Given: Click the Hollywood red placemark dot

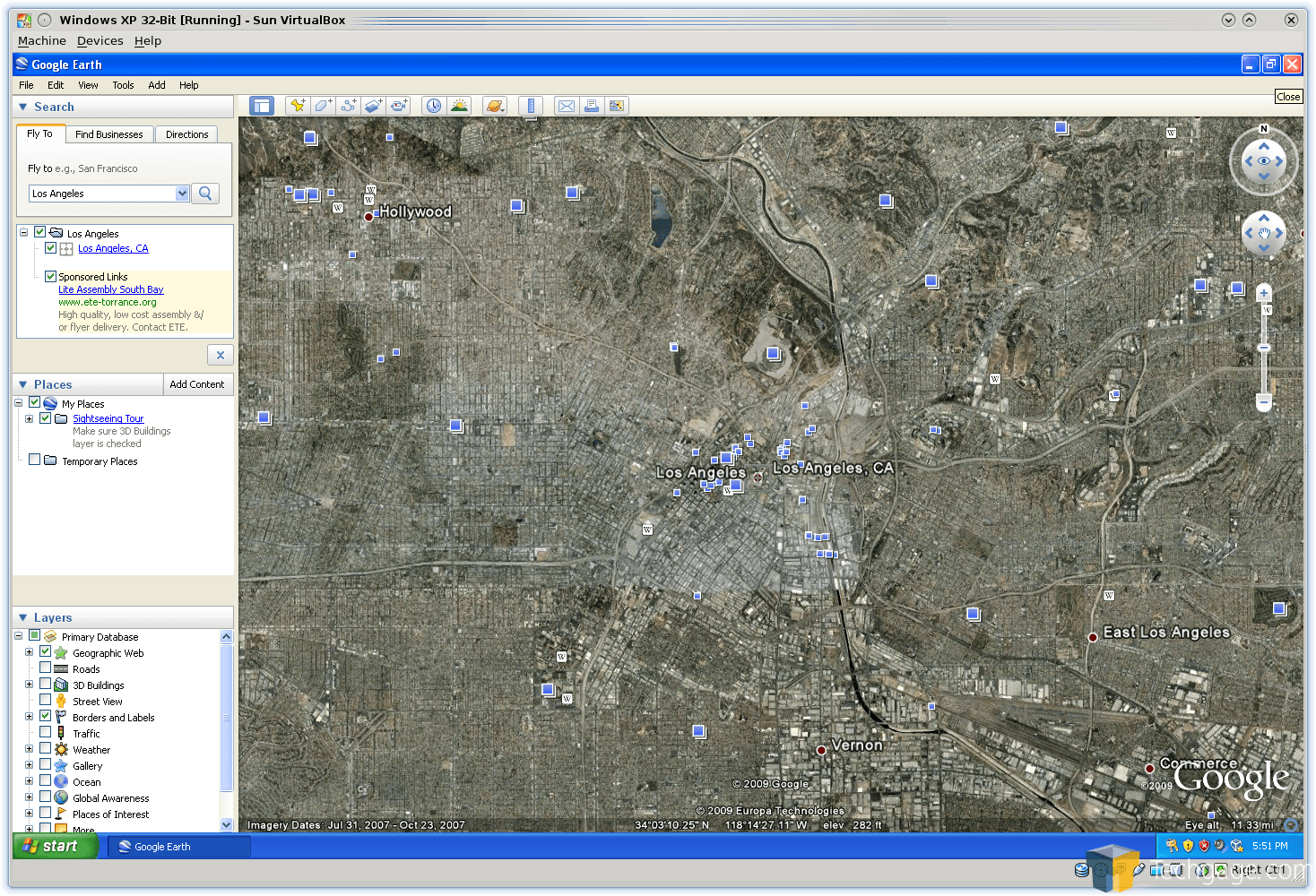Looking at the screenshot, I should pos(368,216).
